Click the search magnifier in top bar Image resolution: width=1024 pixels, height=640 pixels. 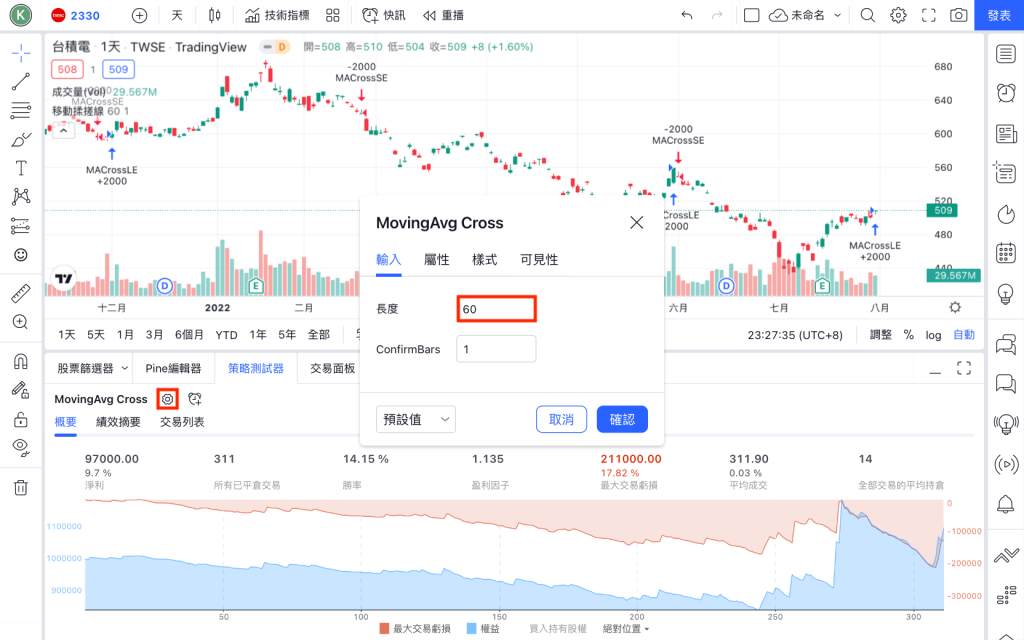point(867,16)
